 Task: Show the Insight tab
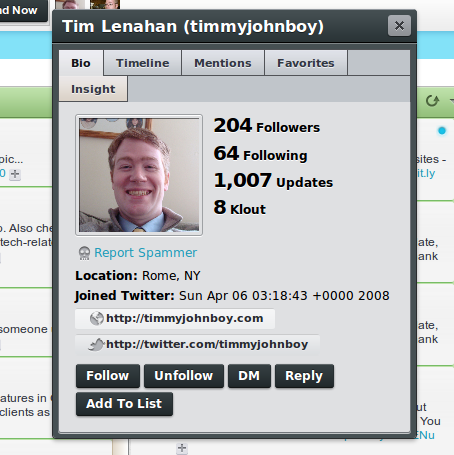[93, 89]
